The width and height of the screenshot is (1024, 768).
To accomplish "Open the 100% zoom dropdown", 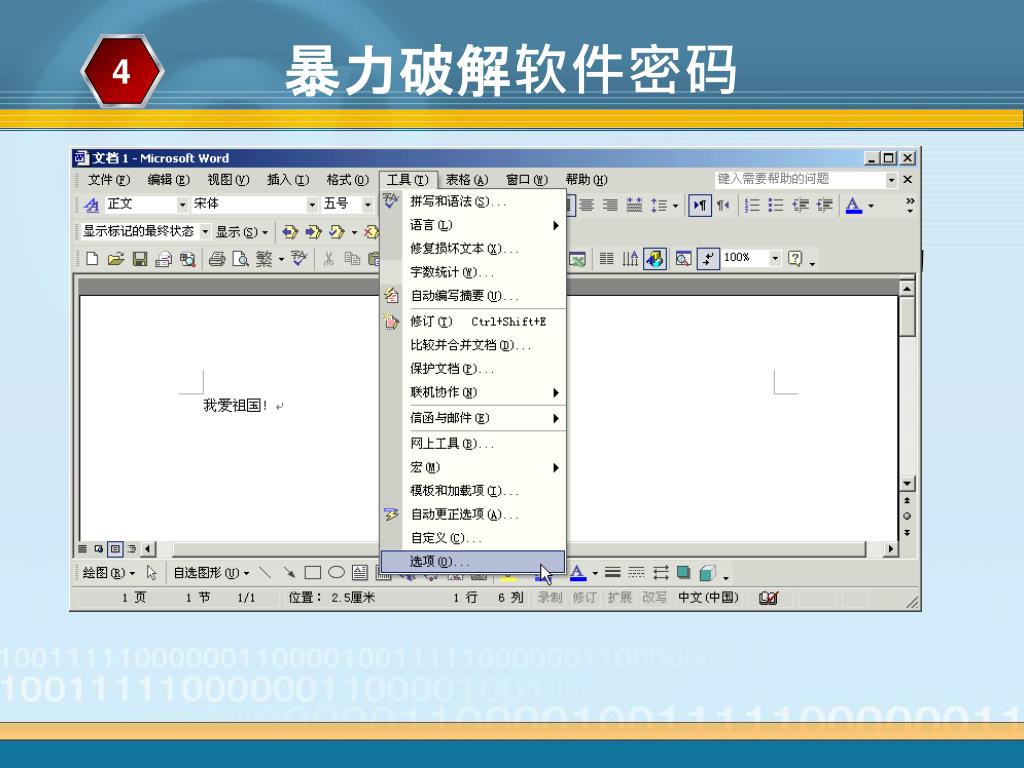I will click(775, 258).
